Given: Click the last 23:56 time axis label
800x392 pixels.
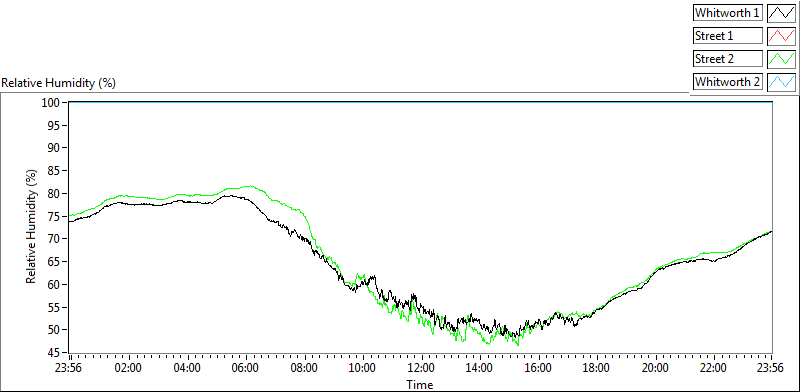Looking at the screenshot, I should click(x=771, y=368).
